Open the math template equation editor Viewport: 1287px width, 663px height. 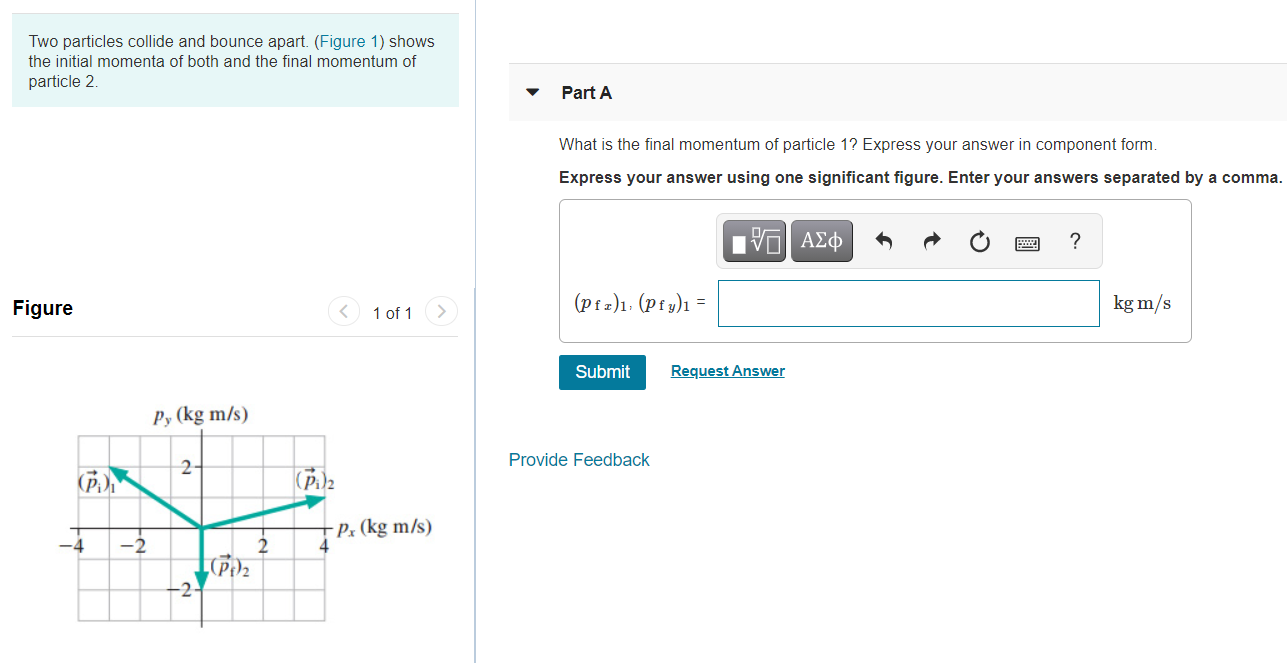coord(752,240)
